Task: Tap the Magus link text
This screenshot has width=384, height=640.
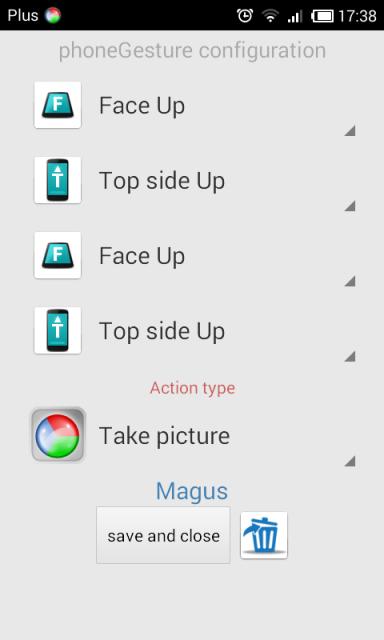Action: point(192,491)
